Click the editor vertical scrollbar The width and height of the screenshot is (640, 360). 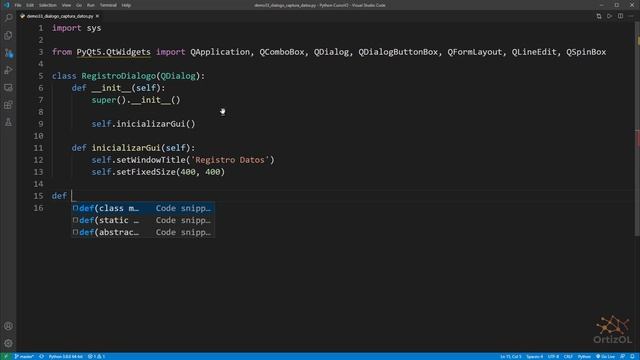(637, 129)
